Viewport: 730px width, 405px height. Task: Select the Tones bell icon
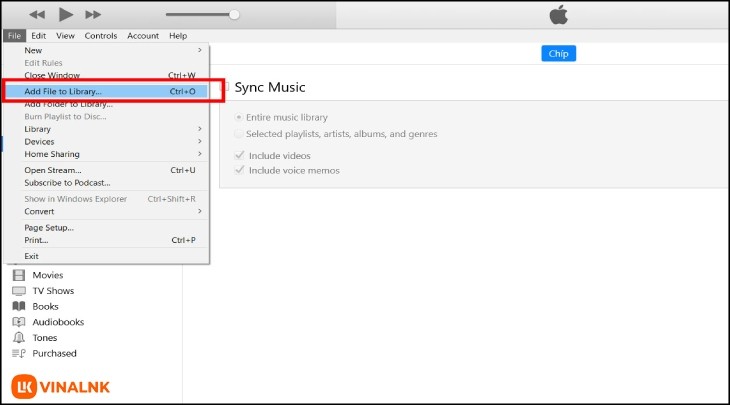coord(18,338)
